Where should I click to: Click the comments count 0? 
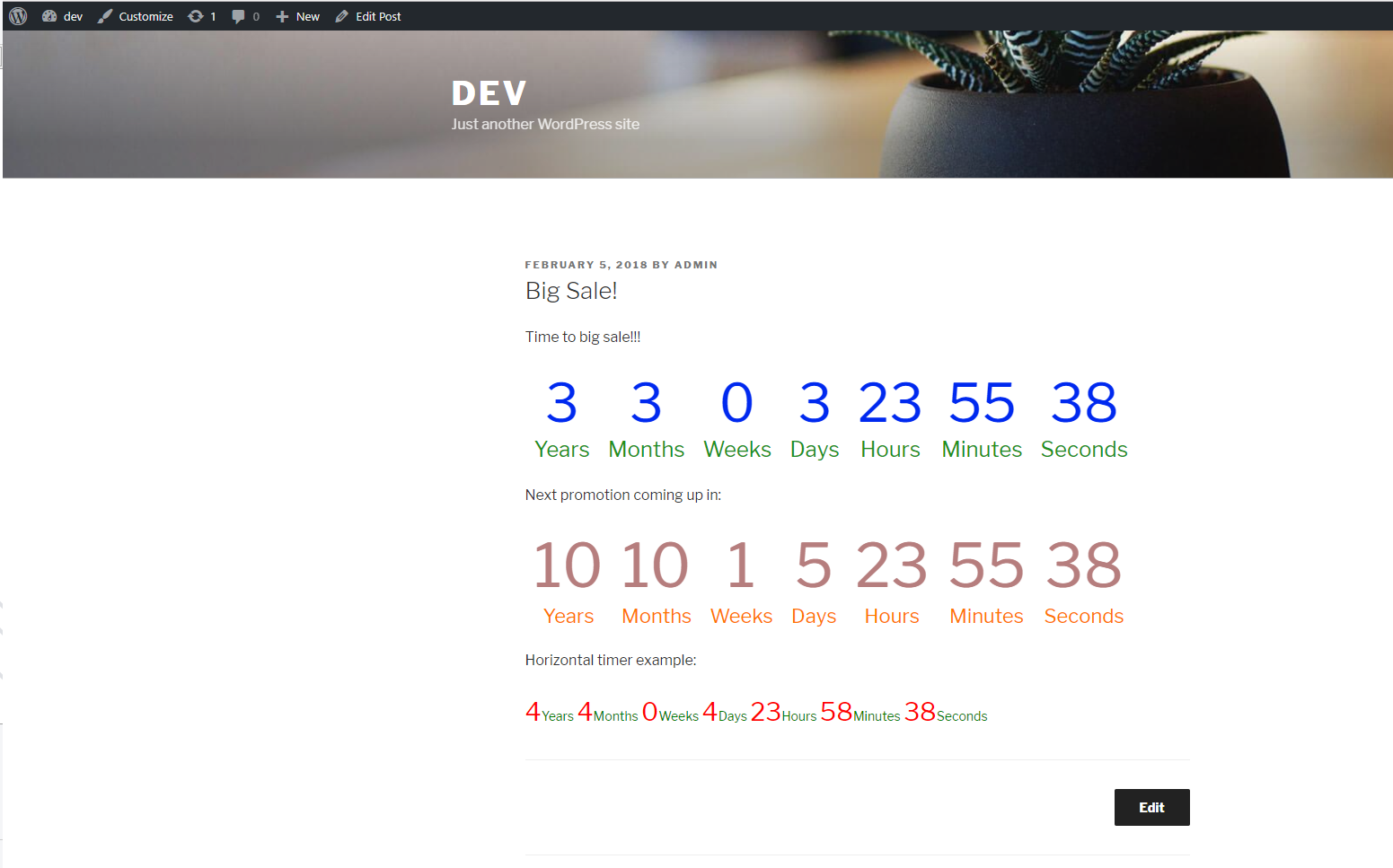pyautogui.click(x=256, y=16)
